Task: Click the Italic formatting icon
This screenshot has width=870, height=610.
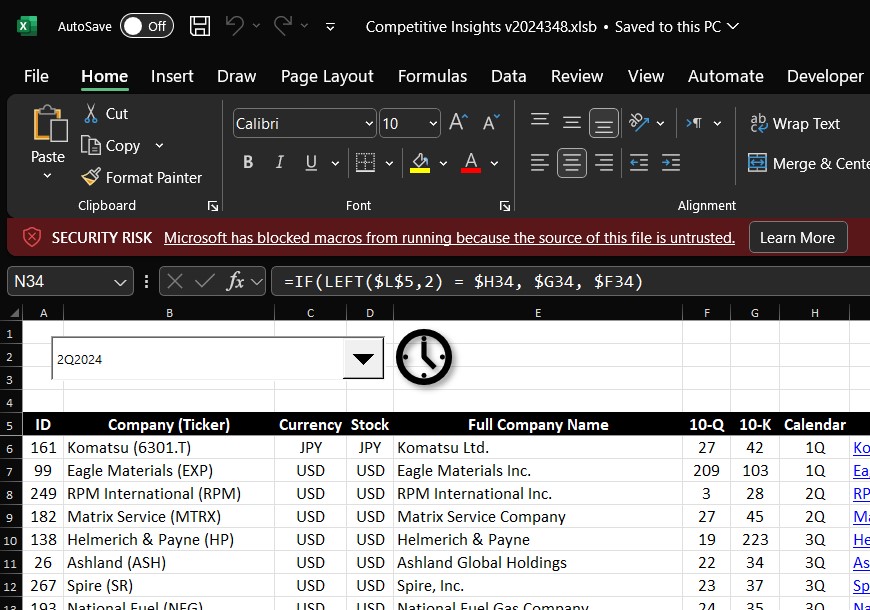Action: [279, 163]
